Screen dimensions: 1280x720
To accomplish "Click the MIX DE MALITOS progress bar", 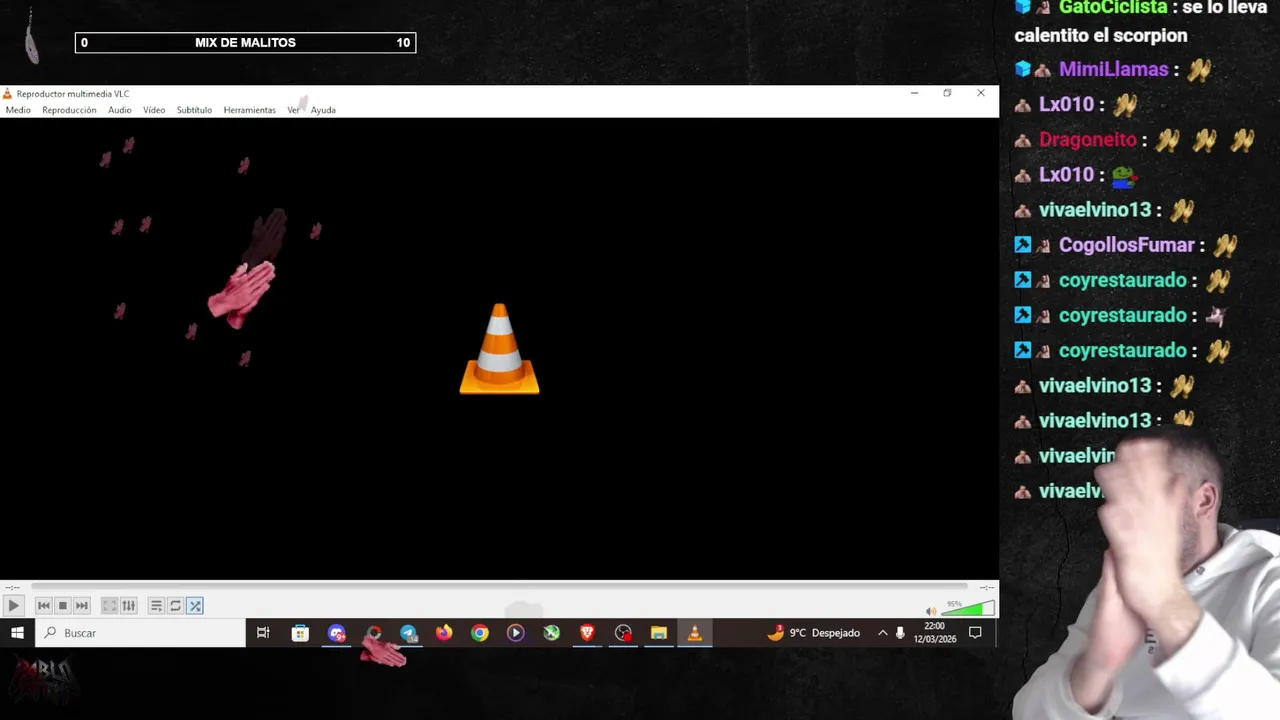I will [245, 43].
